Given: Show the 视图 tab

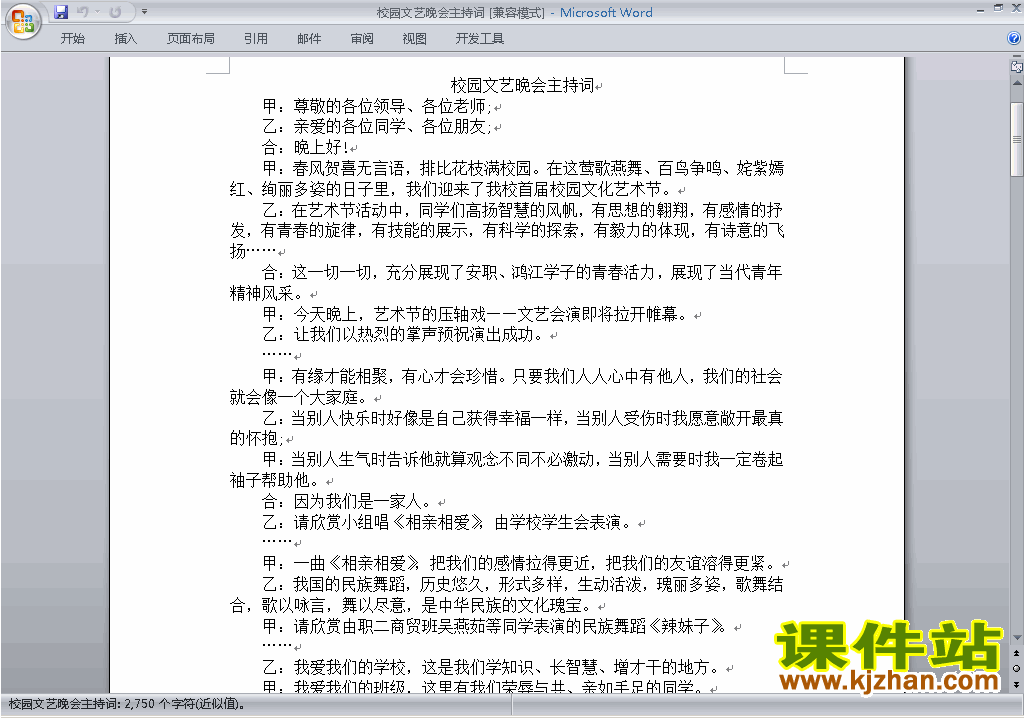Looking at the screenshot, I should tap(415, 39).
